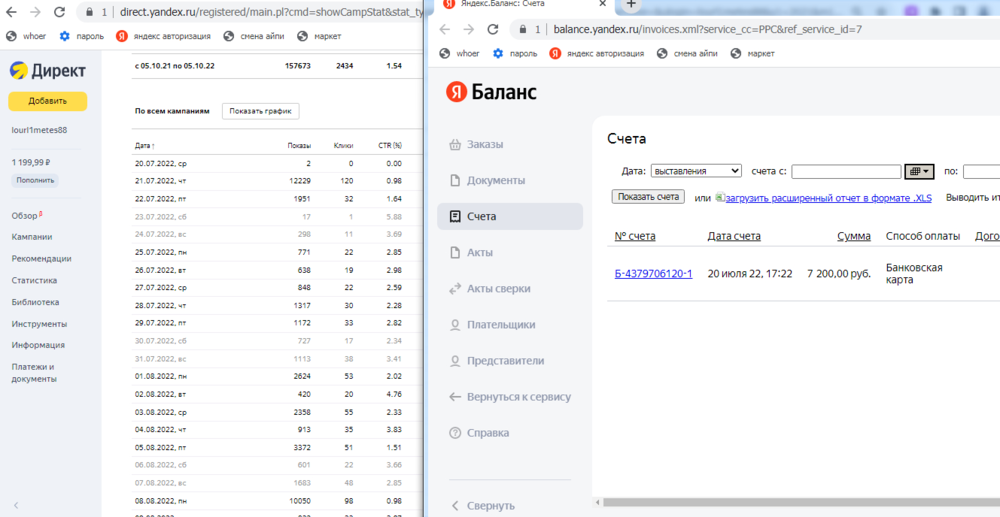Image resolution: width=1000 pixels, height=517 pixels.
Task: Click the yellow Добавить button
Action: [48, 101]
